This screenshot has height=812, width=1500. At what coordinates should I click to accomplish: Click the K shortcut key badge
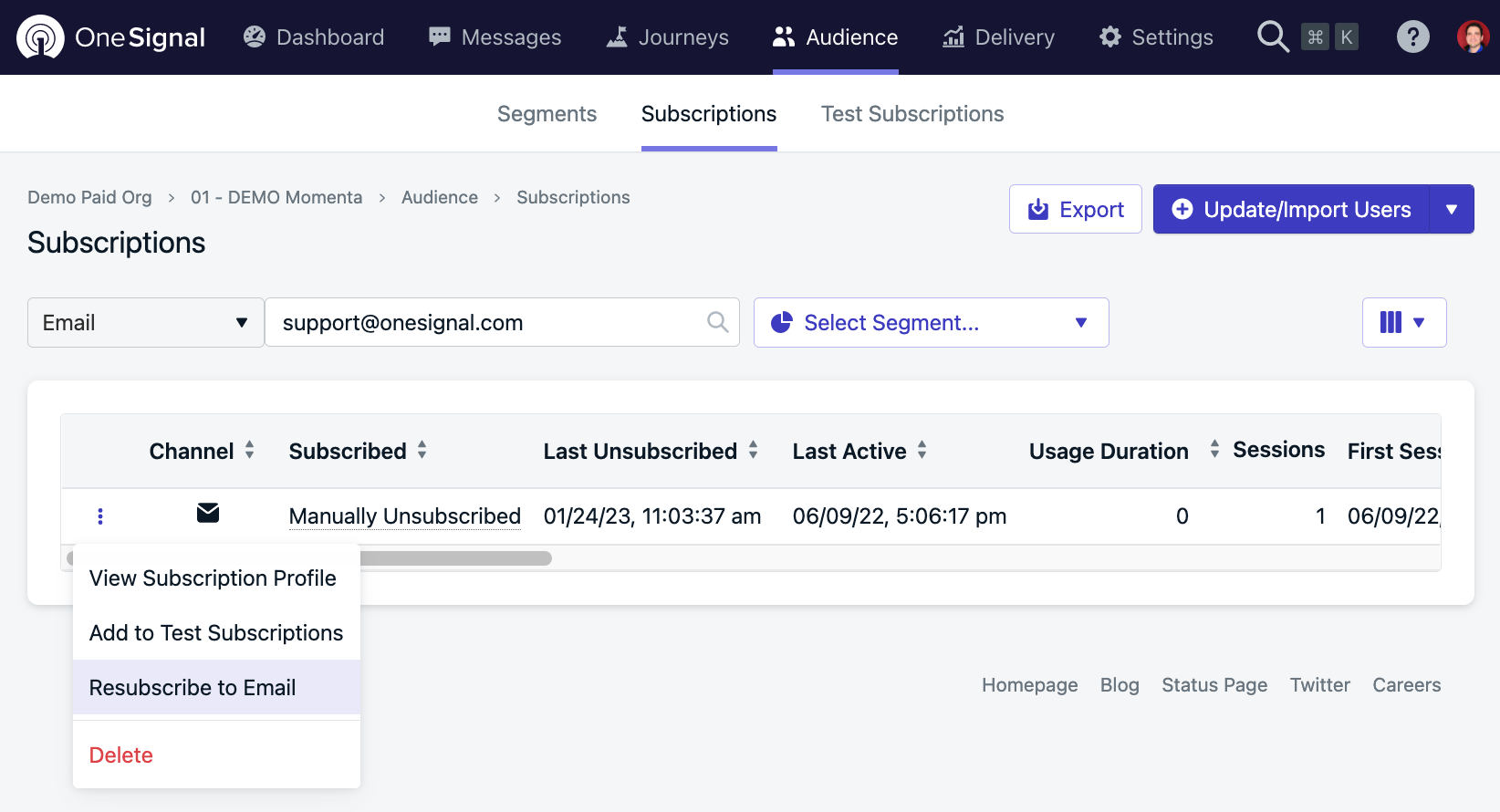pos(1346,36)
